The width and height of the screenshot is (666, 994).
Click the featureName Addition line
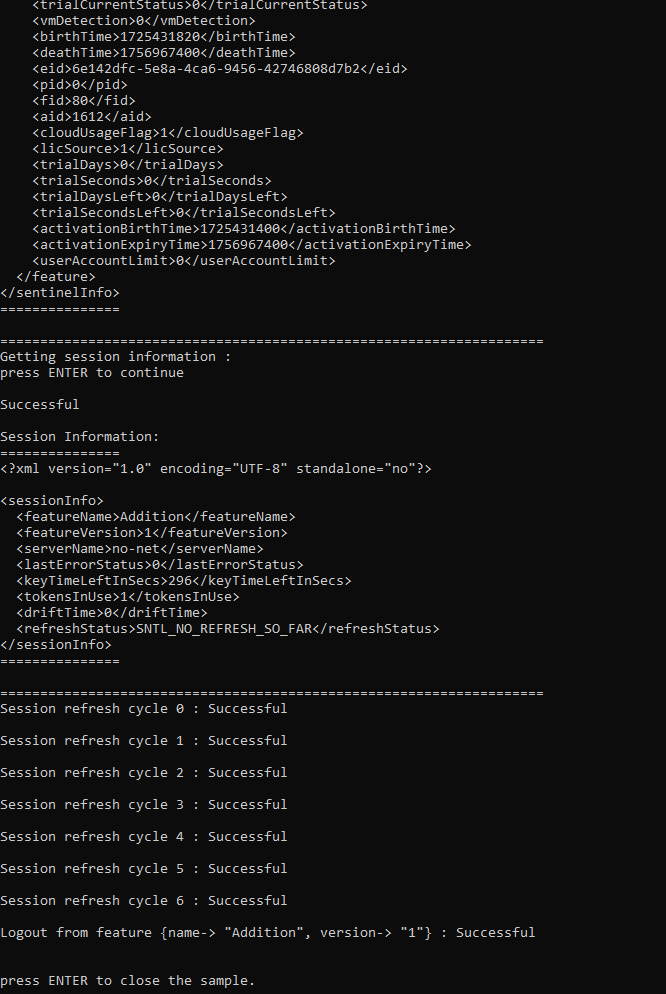[x=156, y=517]
